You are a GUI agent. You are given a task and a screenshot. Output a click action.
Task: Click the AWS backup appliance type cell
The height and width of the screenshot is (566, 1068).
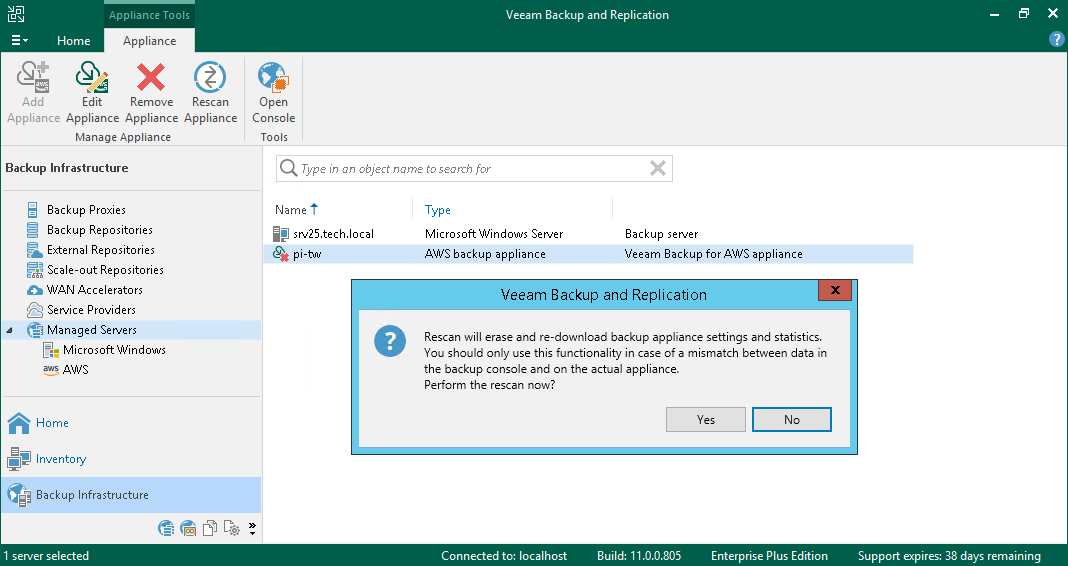click(485, 254)
